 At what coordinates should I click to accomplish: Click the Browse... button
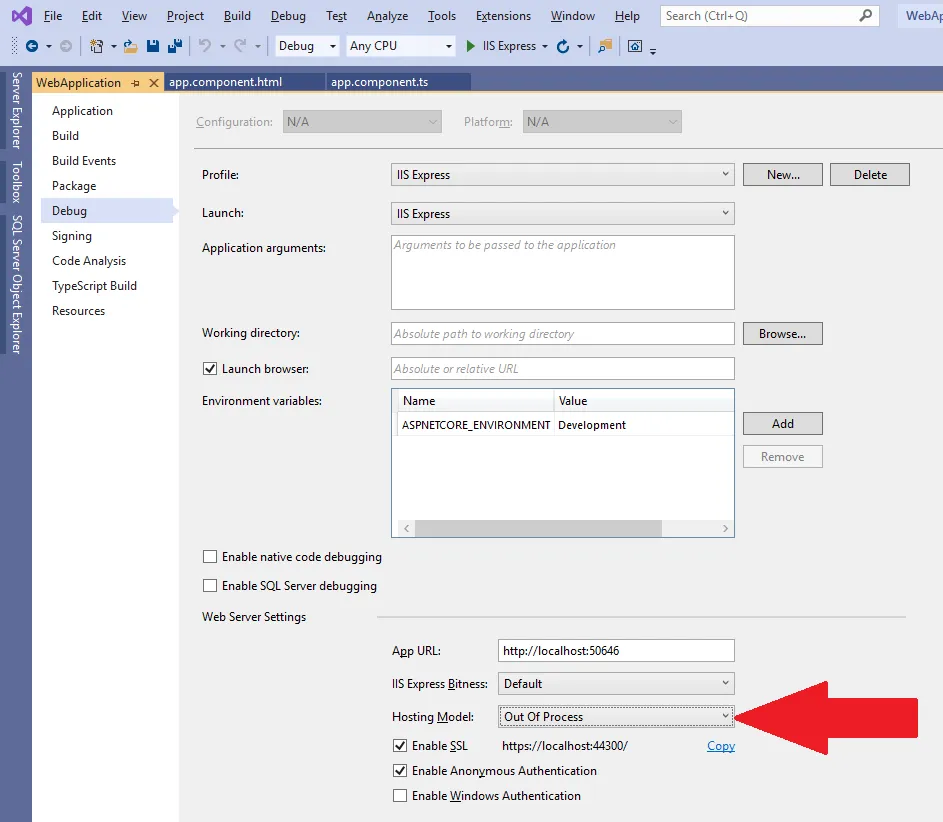pyautogui.click(x=782, y=334)
